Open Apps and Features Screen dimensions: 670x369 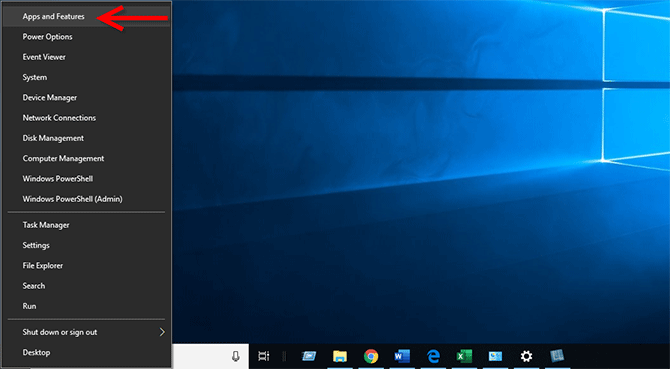(87, 16)
